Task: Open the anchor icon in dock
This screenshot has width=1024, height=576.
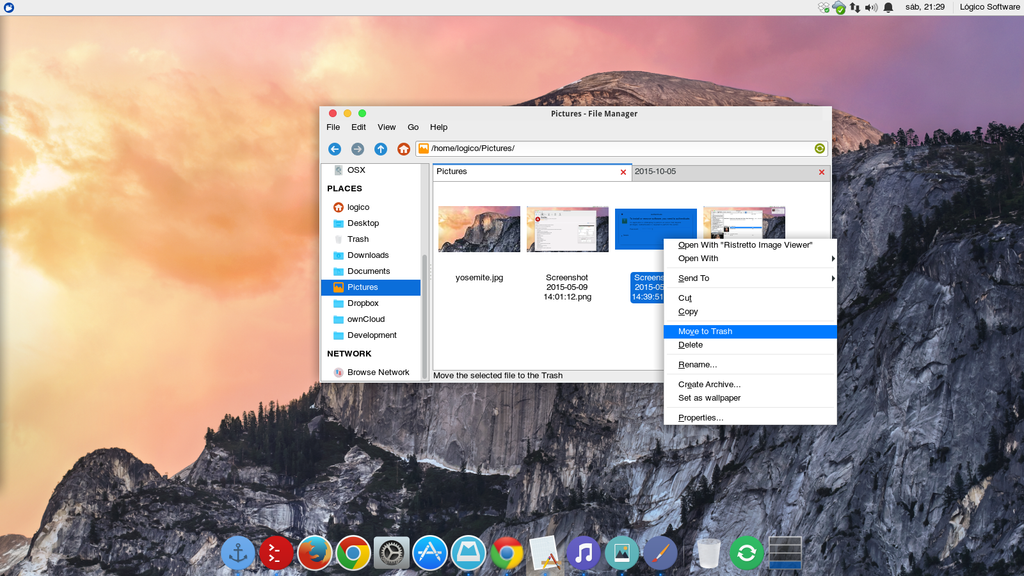Action: pos(238,554)
